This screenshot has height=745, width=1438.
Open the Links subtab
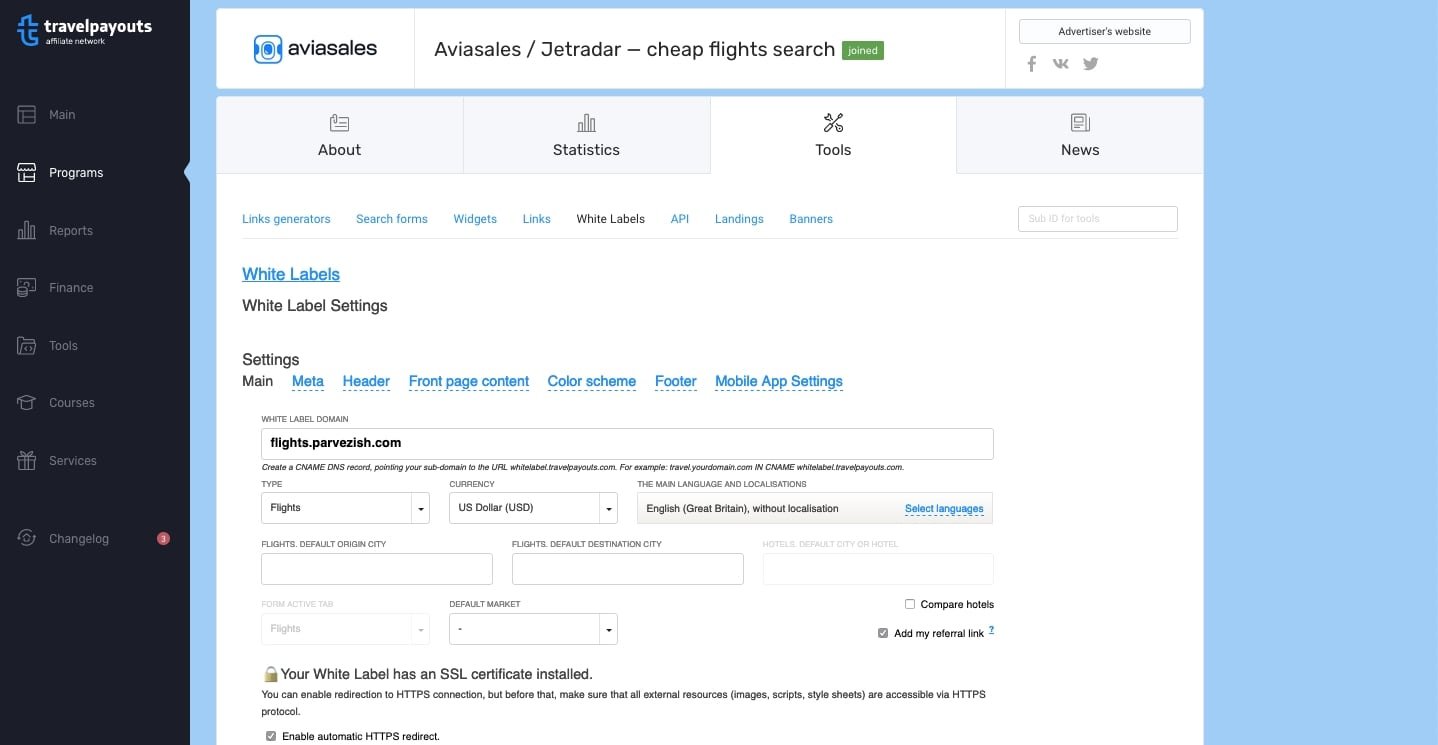pyautogui.click(x=537, y=219)
